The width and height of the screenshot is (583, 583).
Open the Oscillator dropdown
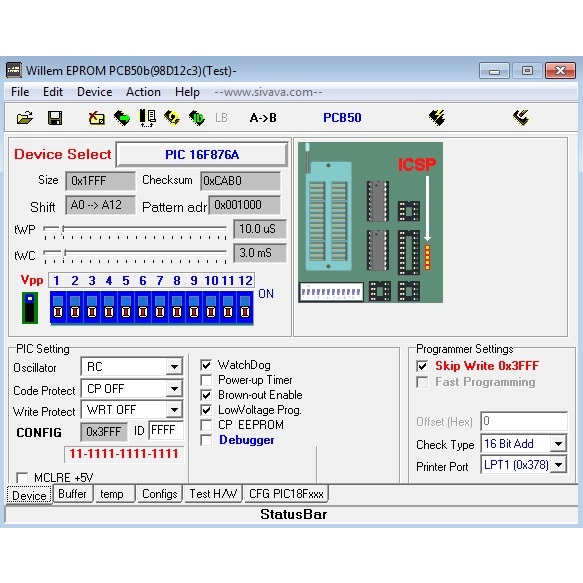pyautogui.click(x=174, y=367)
